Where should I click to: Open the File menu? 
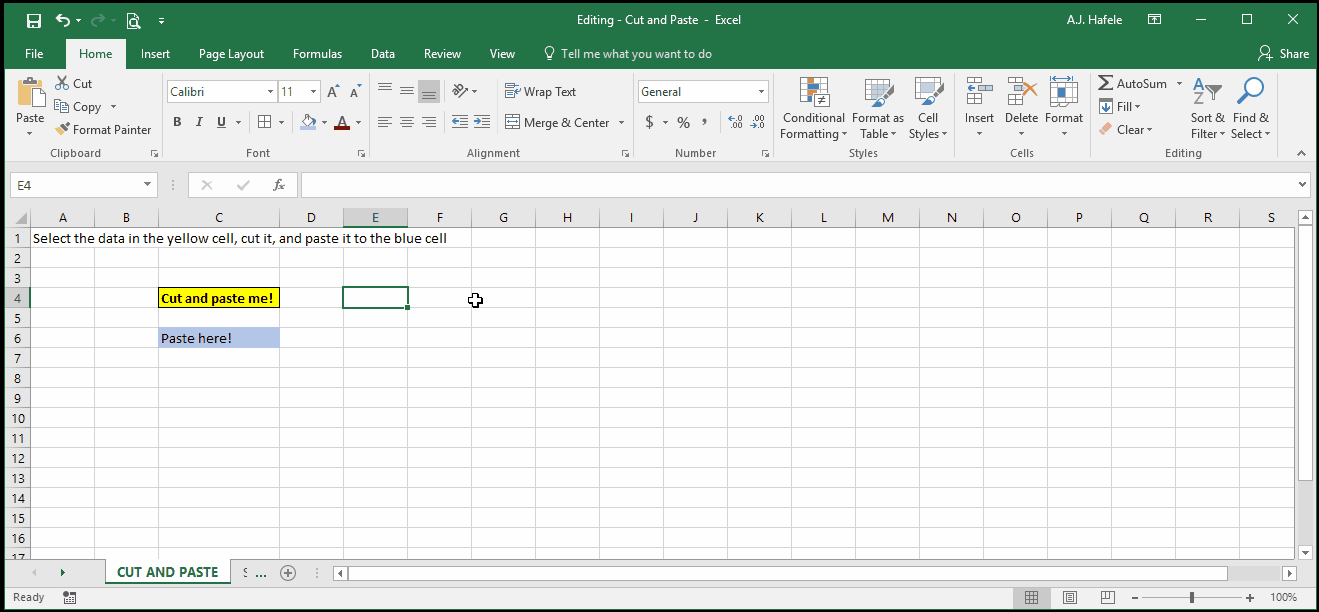pos(34,54)
